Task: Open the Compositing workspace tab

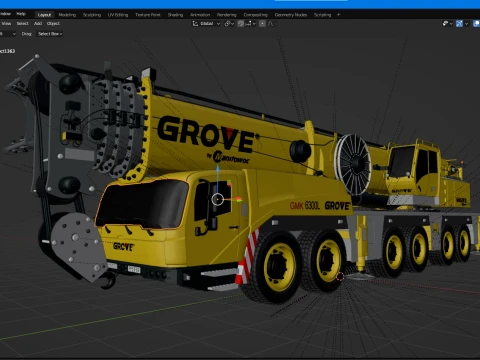Action: point(256,15)
